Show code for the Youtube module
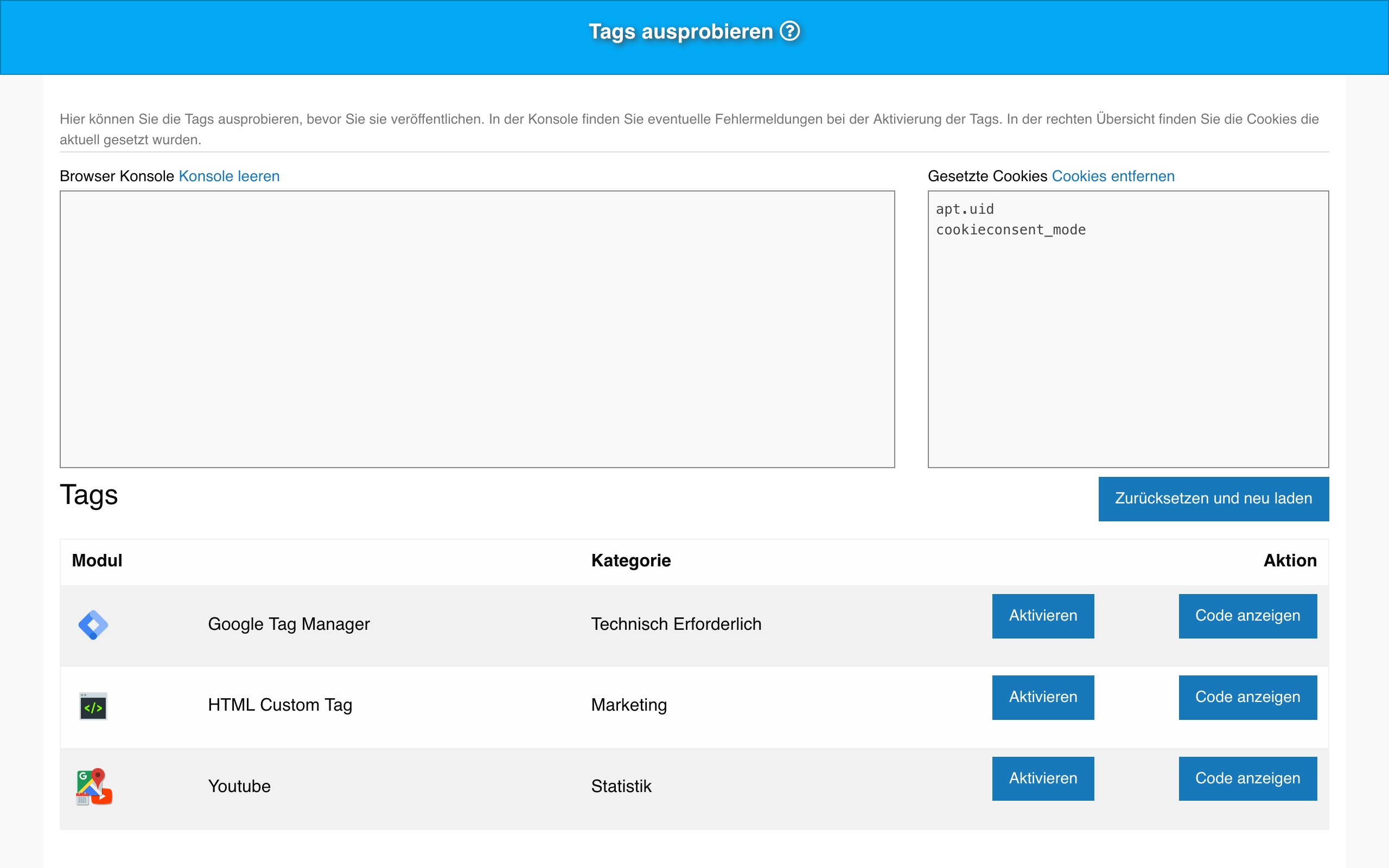Viewport: 1389px width, 868px height. (x=1248, y=778)
